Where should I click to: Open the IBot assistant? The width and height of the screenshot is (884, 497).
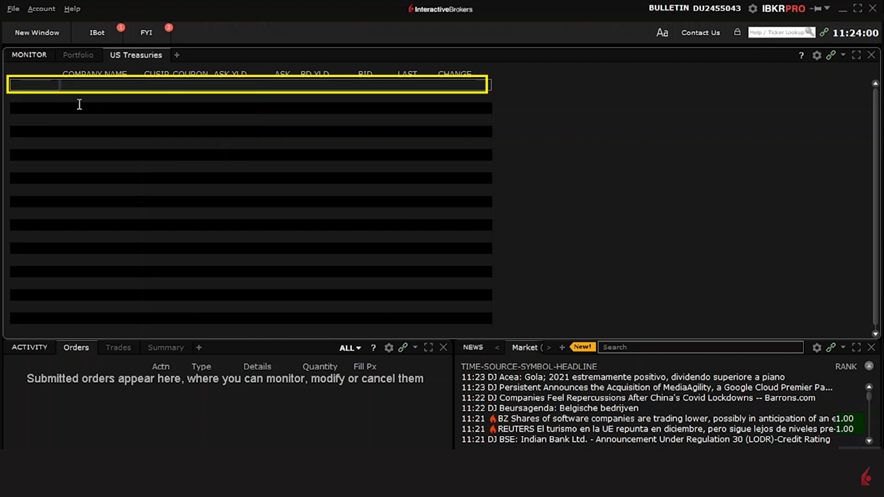97,33
